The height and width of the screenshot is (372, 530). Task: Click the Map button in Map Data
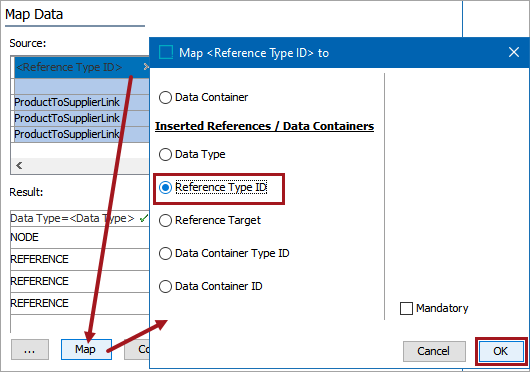click(x=86, y=349)
